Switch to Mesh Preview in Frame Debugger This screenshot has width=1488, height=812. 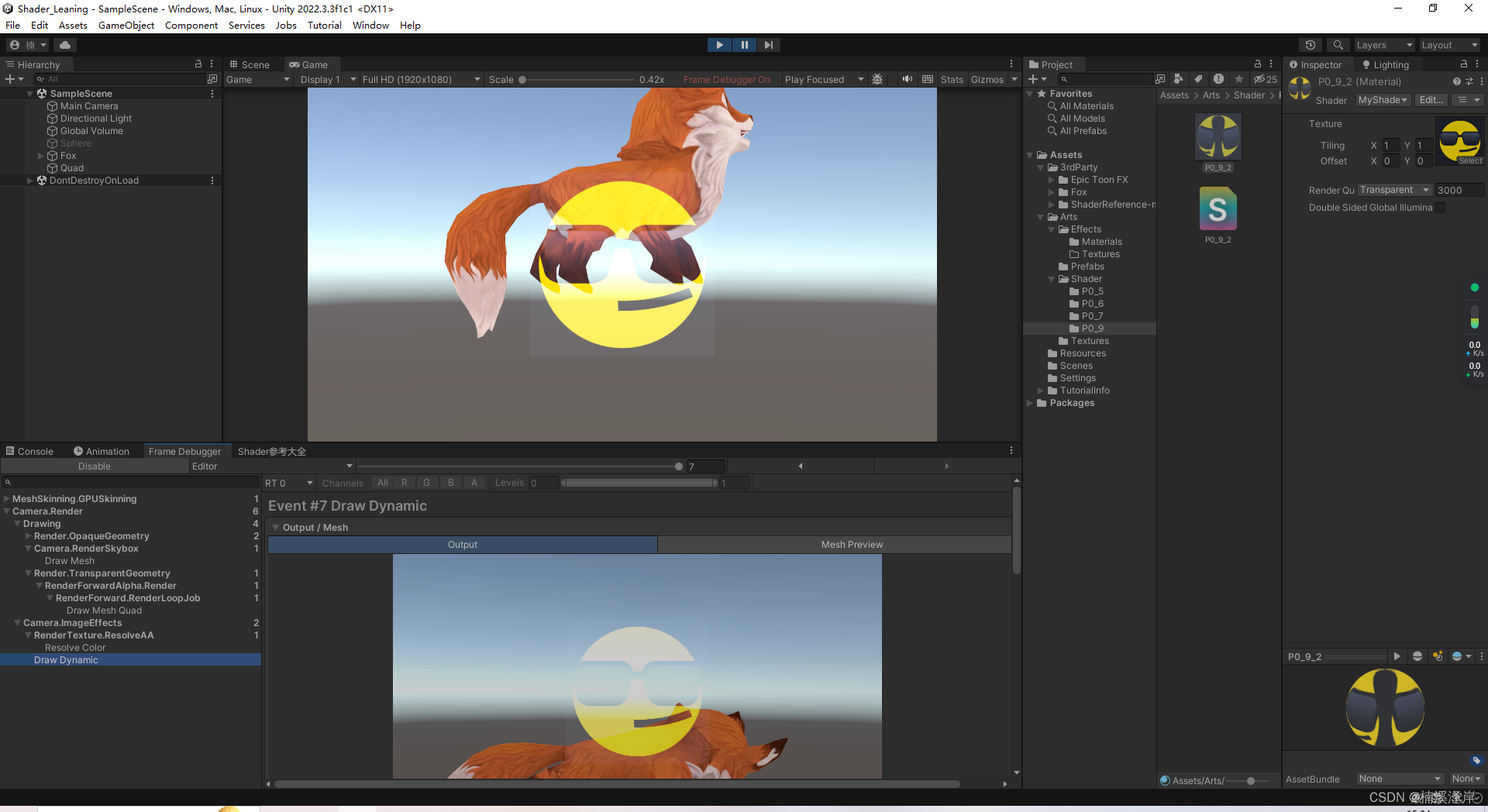(852, 545)
